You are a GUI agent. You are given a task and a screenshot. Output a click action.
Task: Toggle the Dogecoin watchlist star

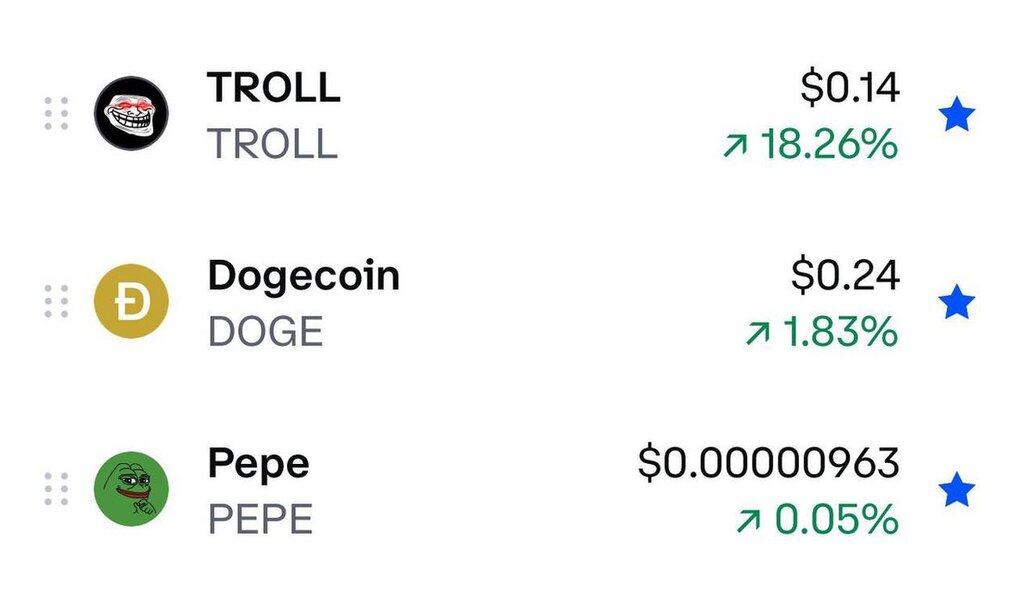pos(956,302)
